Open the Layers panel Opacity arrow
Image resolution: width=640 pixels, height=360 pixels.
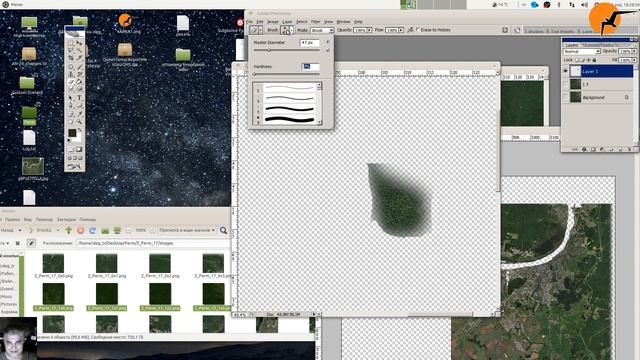click(634, 51)
